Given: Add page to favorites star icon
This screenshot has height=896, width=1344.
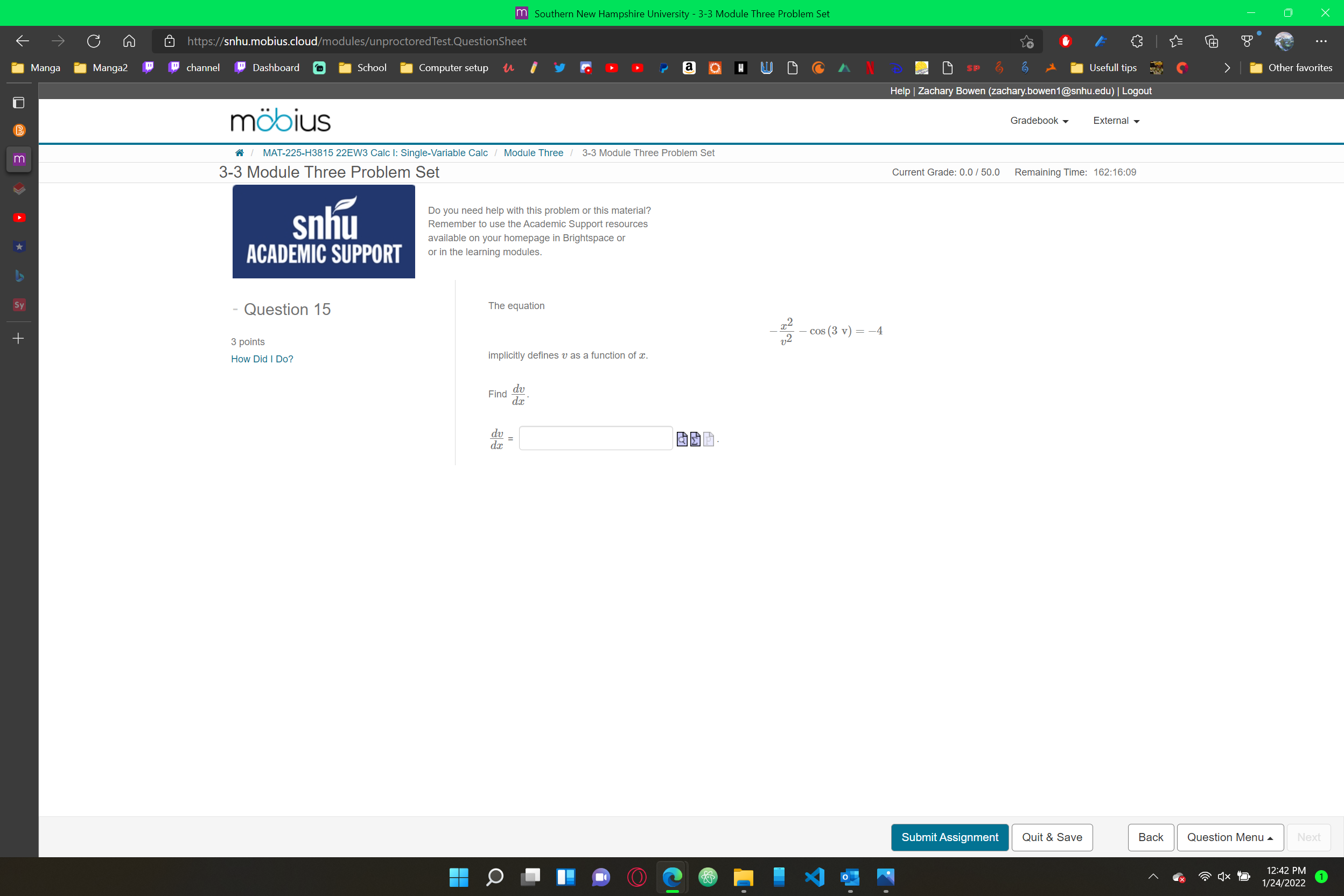Looking at the screenshot, I should (x=1026, y=41).
